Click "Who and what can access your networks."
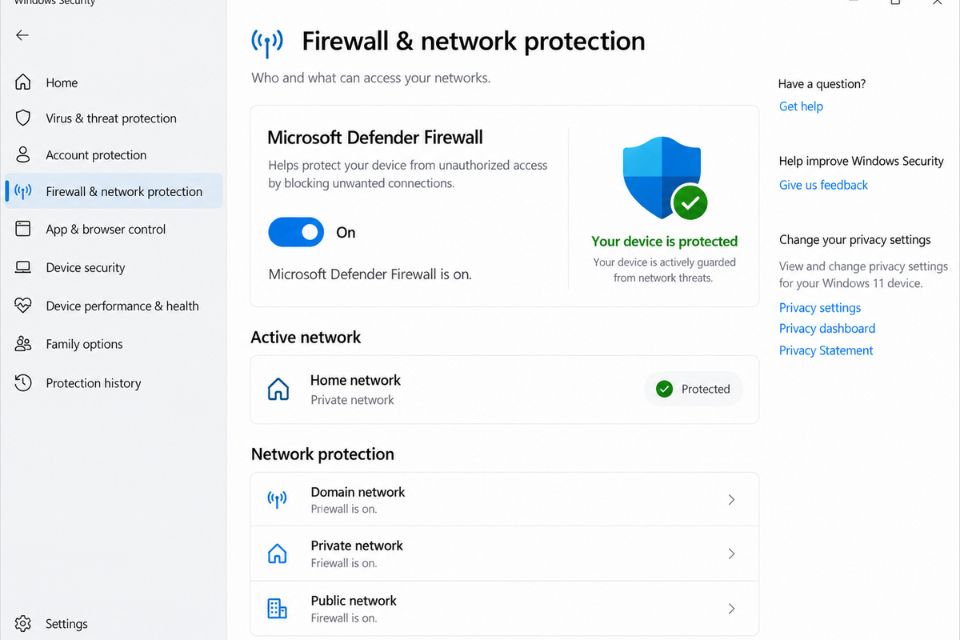This screenshot has height=640, width=960. point(371,78)
